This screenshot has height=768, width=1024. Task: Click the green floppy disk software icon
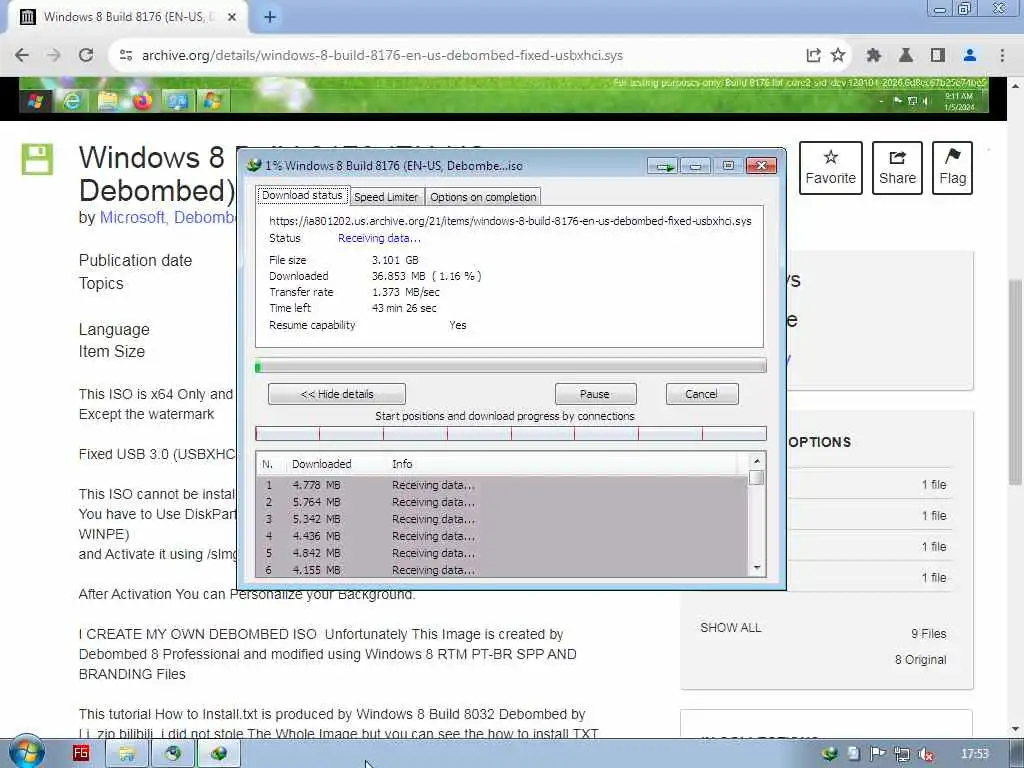[37, 159]
